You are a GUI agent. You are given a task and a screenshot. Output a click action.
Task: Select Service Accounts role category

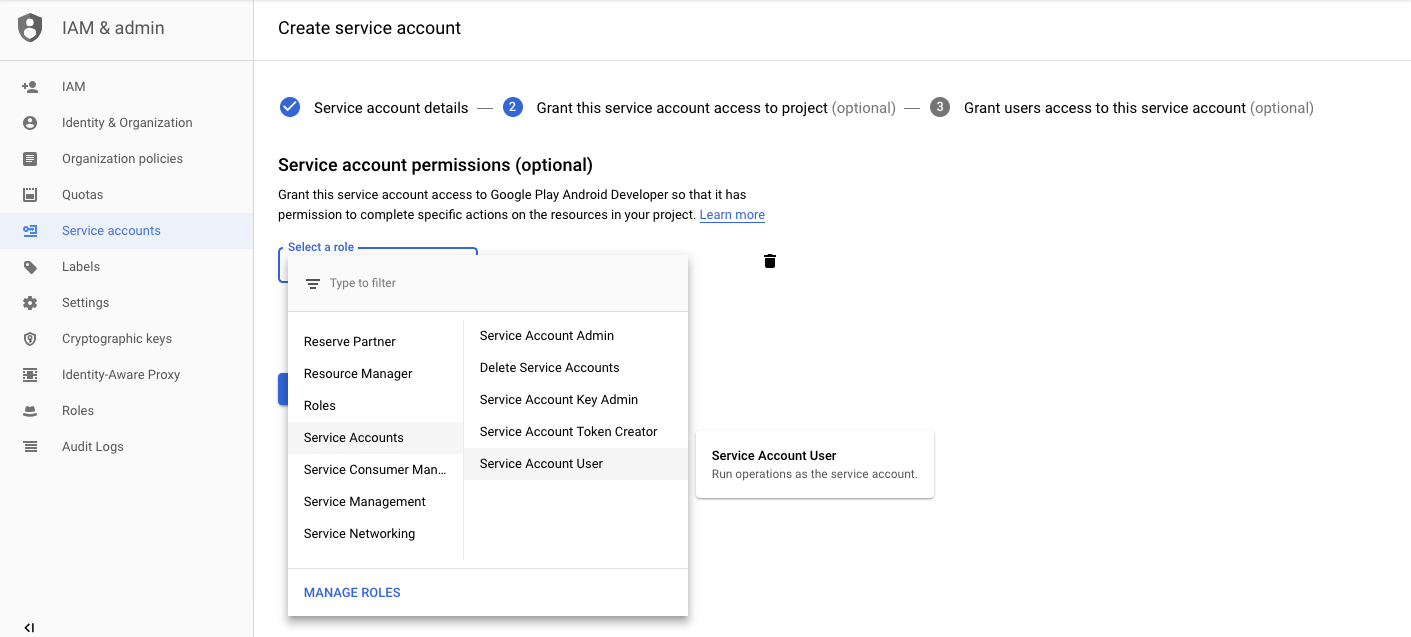376,438
